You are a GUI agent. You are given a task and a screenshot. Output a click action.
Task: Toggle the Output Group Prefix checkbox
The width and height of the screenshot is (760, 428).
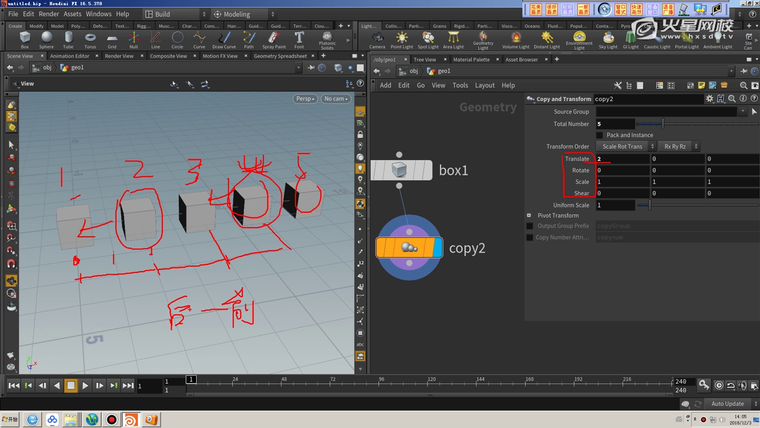coord(529,226)
